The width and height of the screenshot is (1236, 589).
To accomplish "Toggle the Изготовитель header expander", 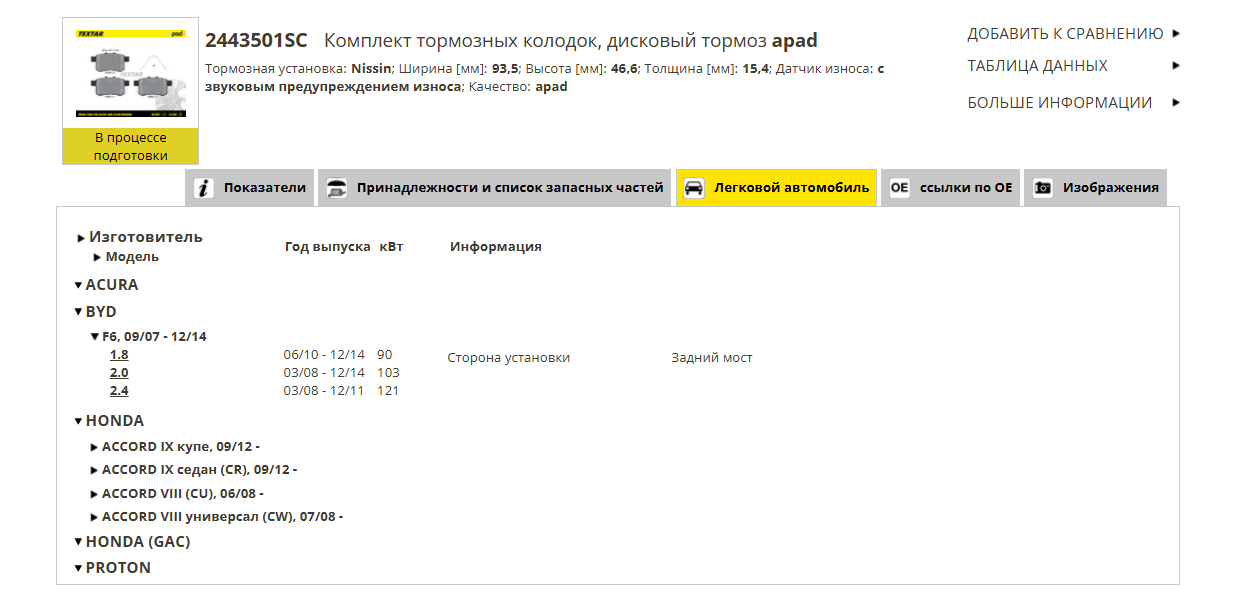I will click(x=81, y=238).
